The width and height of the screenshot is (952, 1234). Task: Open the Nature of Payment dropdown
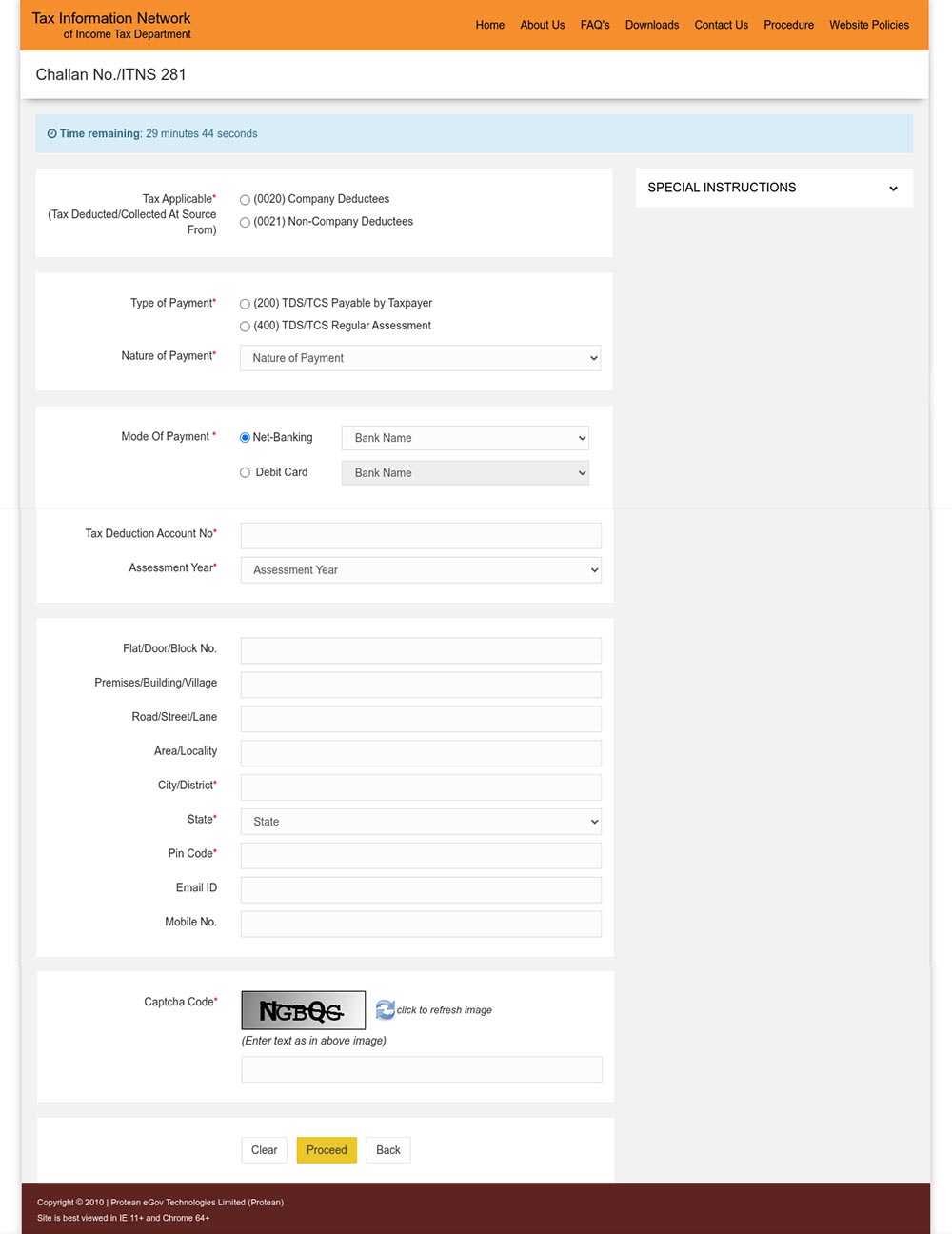click(420, 358)
